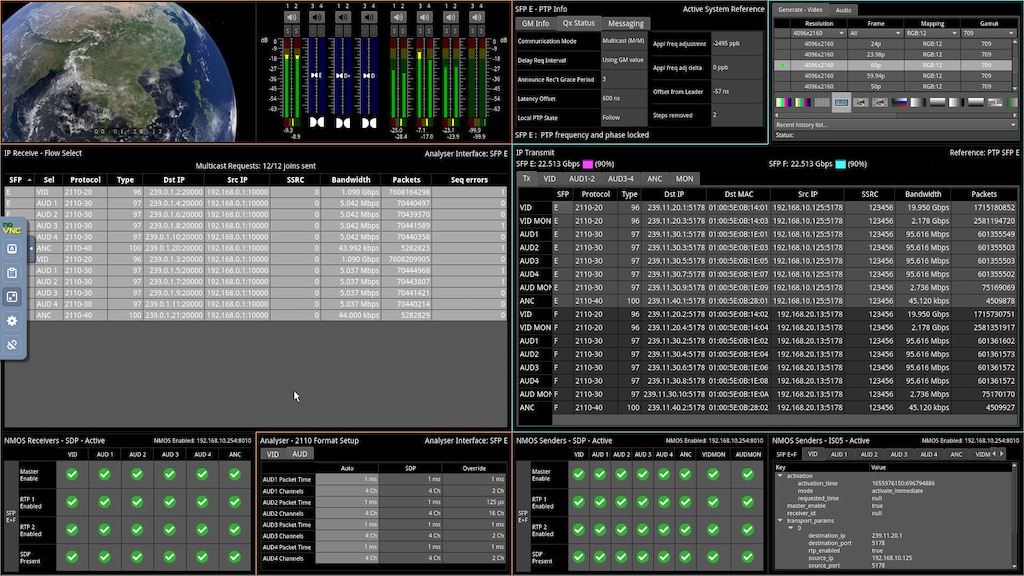Collapse the noVNC control bar handle

click(30, 248)
